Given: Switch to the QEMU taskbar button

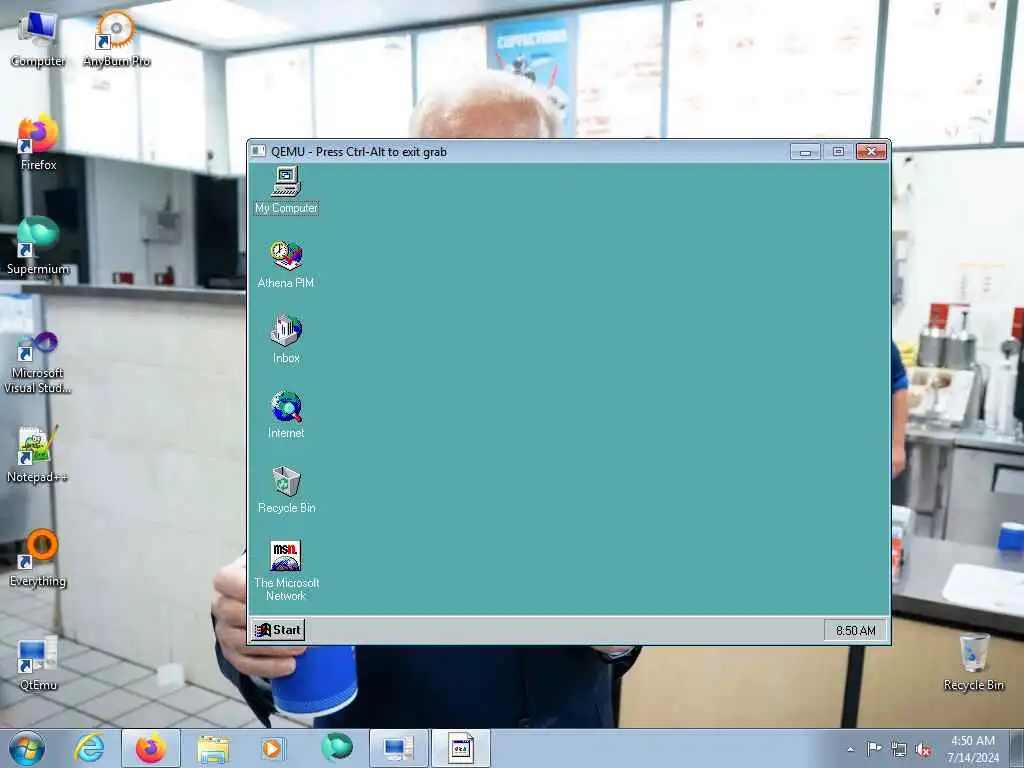Looking at the screenshot, I should click(x=461, y=748).
